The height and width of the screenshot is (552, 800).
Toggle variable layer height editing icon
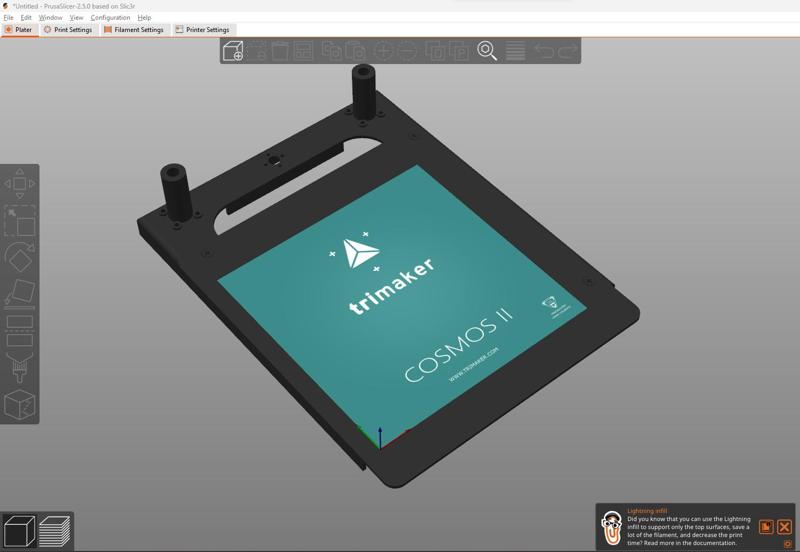click(515, 51)
